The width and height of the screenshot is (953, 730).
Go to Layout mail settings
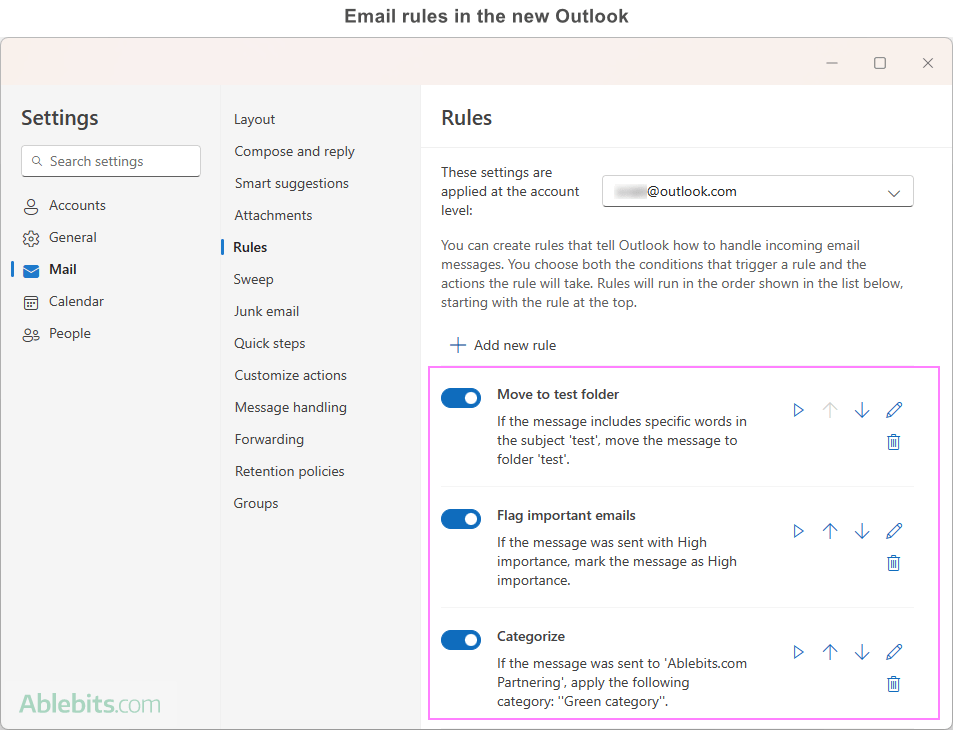255,120
